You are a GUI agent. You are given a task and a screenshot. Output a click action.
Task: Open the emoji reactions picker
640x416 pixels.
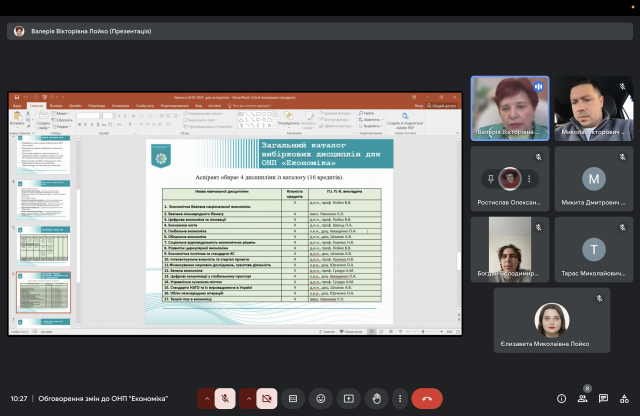321,398
